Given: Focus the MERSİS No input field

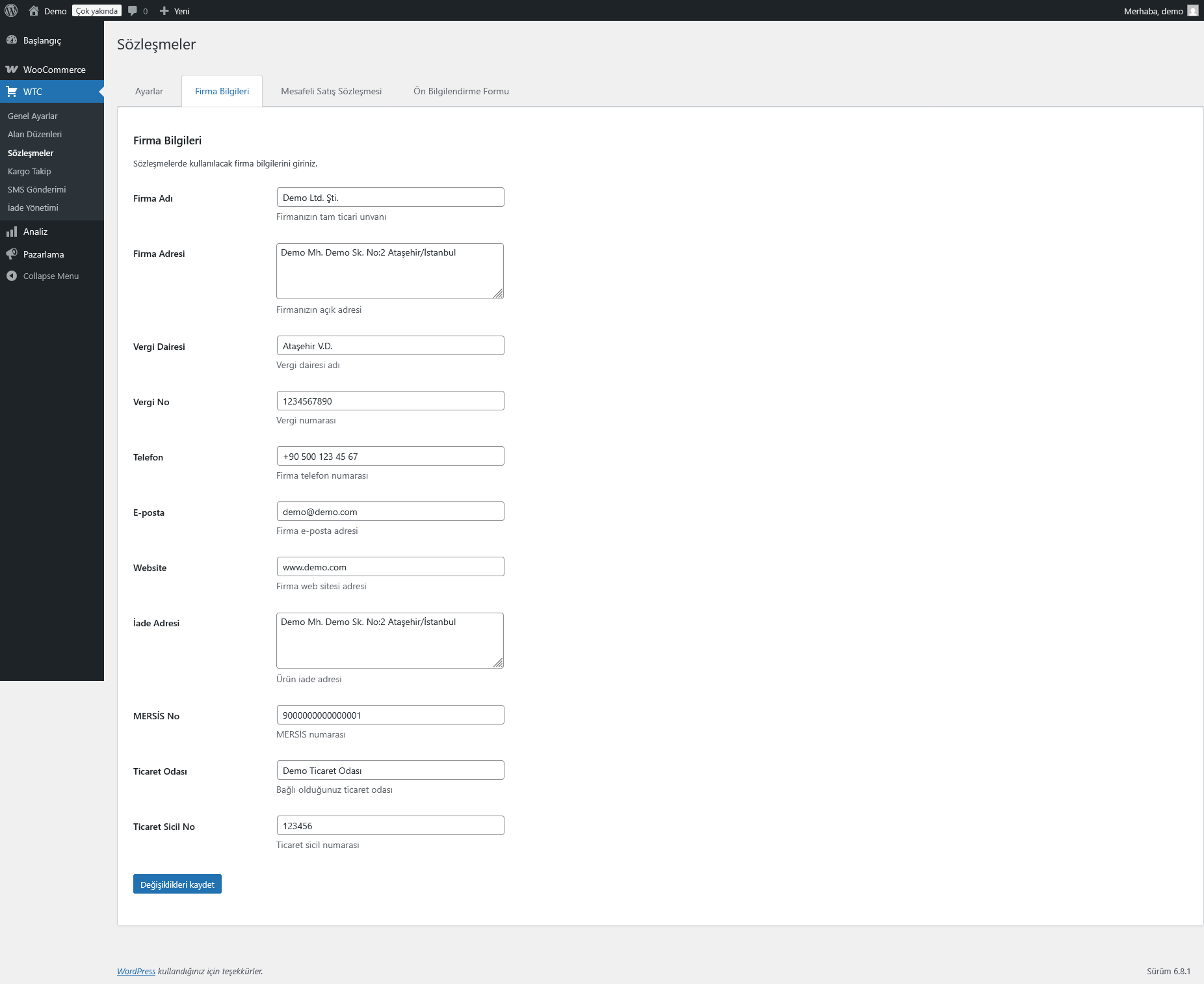Looking at the screenshot, I should point(390,715).
